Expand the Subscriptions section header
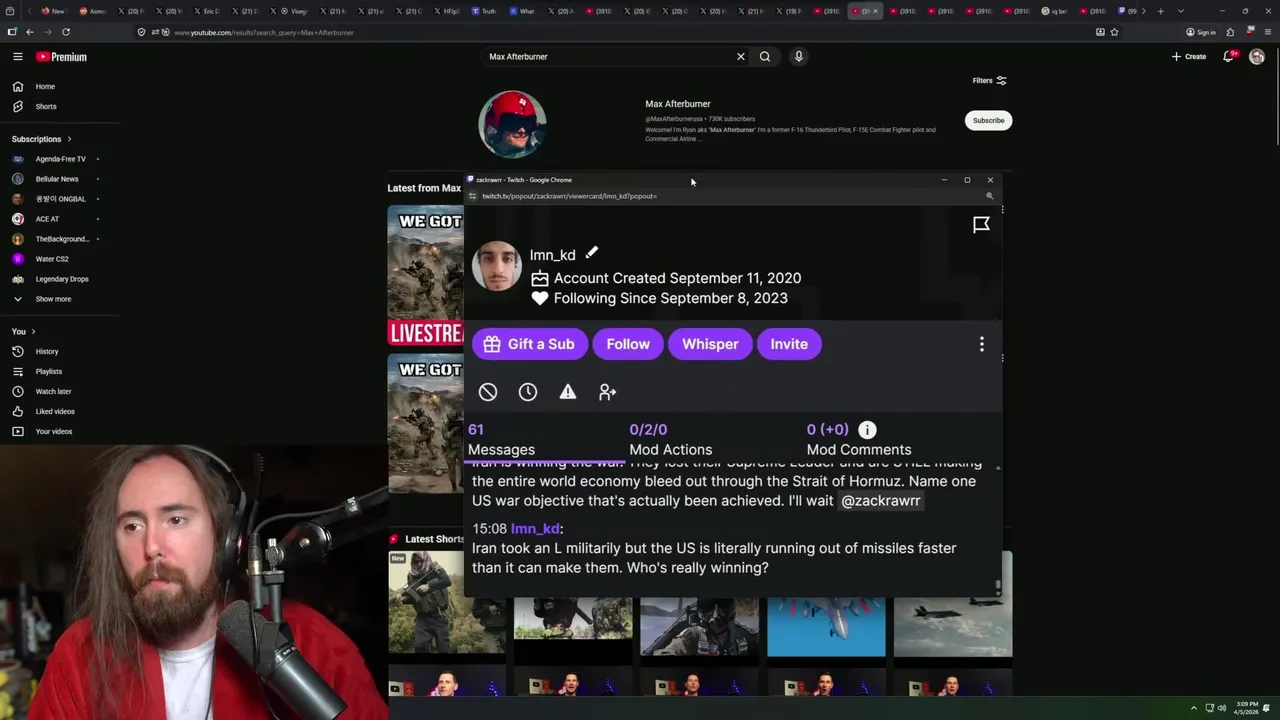 (42, 139)
